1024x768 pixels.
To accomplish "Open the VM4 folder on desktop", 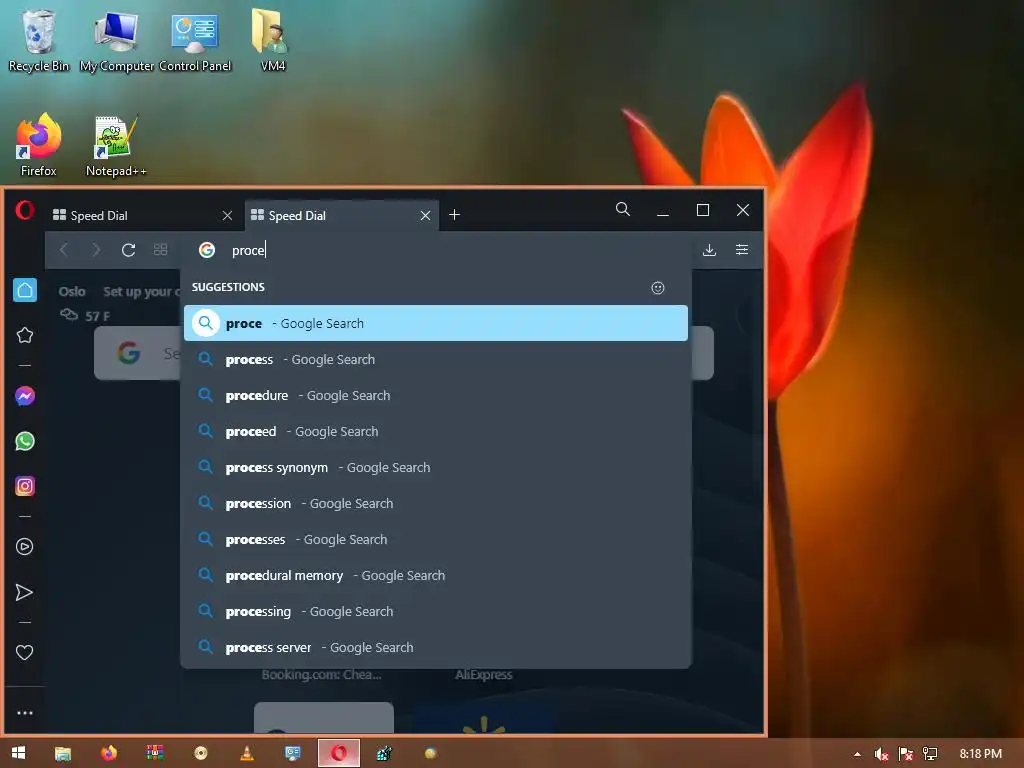I will tap(272, 40).
